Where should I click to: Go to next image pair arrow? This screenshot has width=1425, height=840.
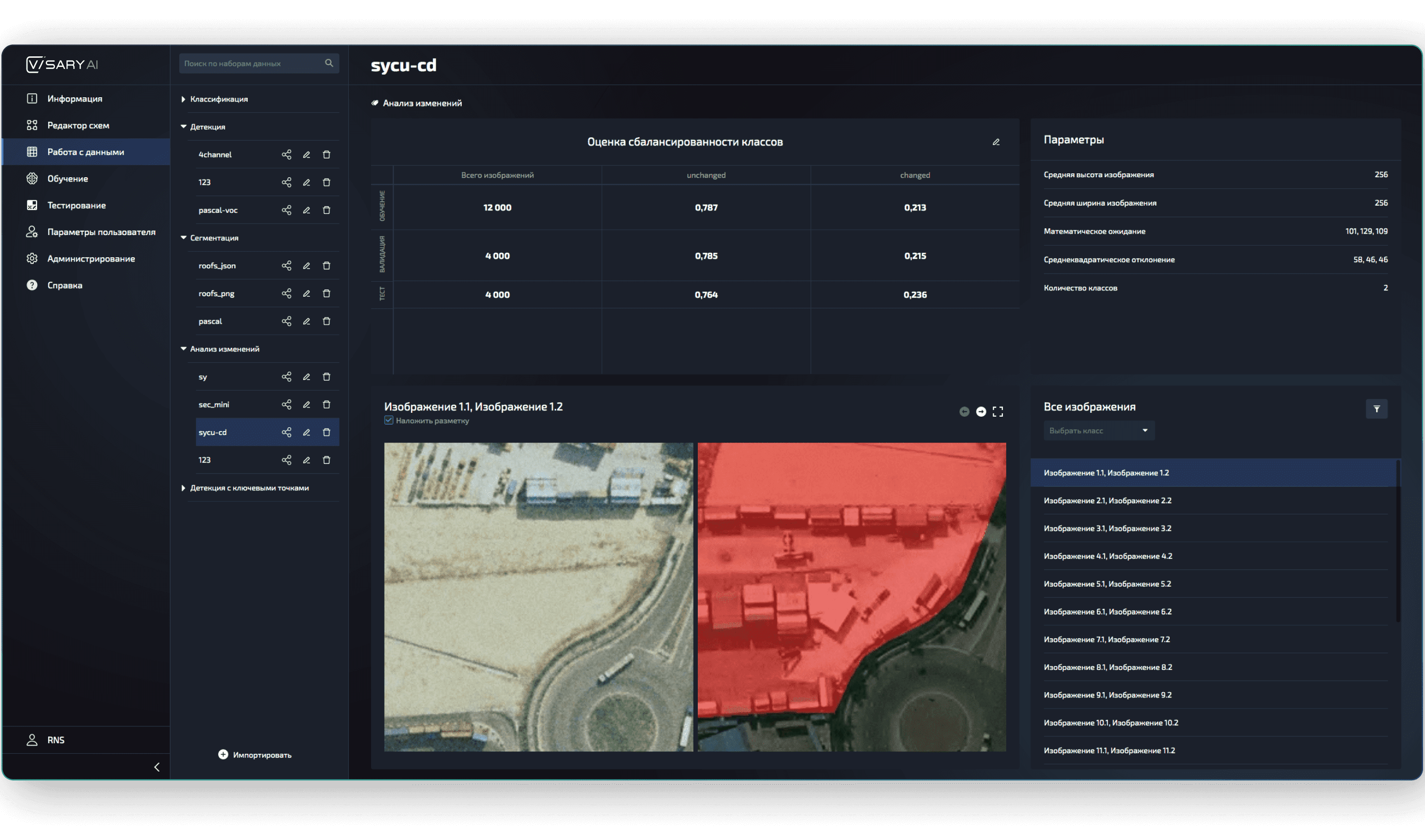(981, 411)
